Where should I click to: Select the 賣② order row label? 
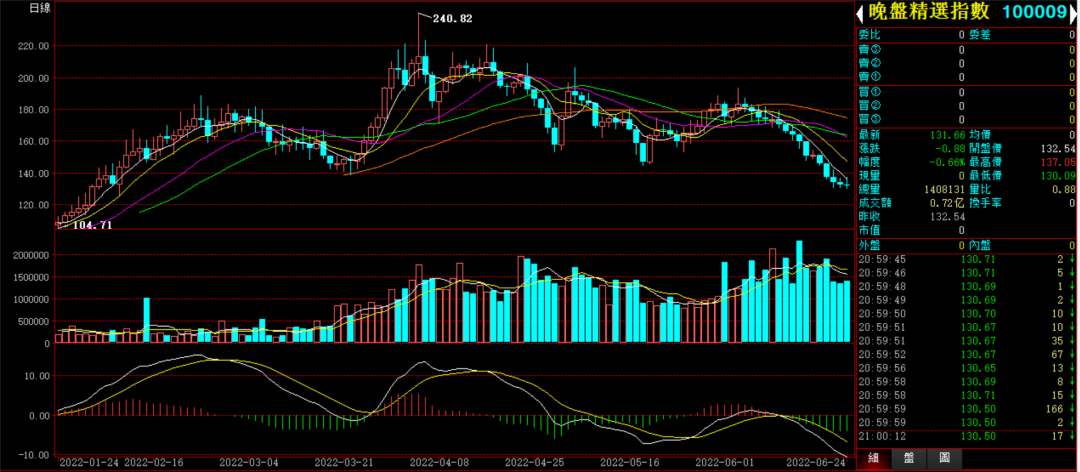[869, 63]
